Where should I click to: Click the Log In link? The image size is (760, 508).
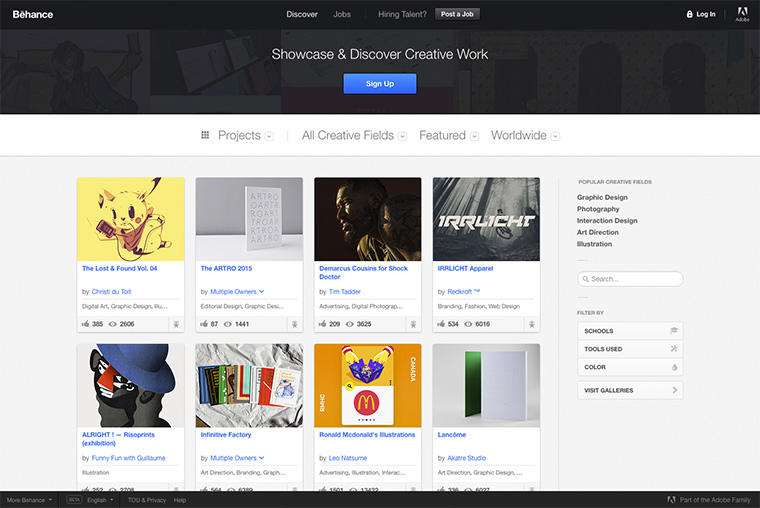[706, 14]
